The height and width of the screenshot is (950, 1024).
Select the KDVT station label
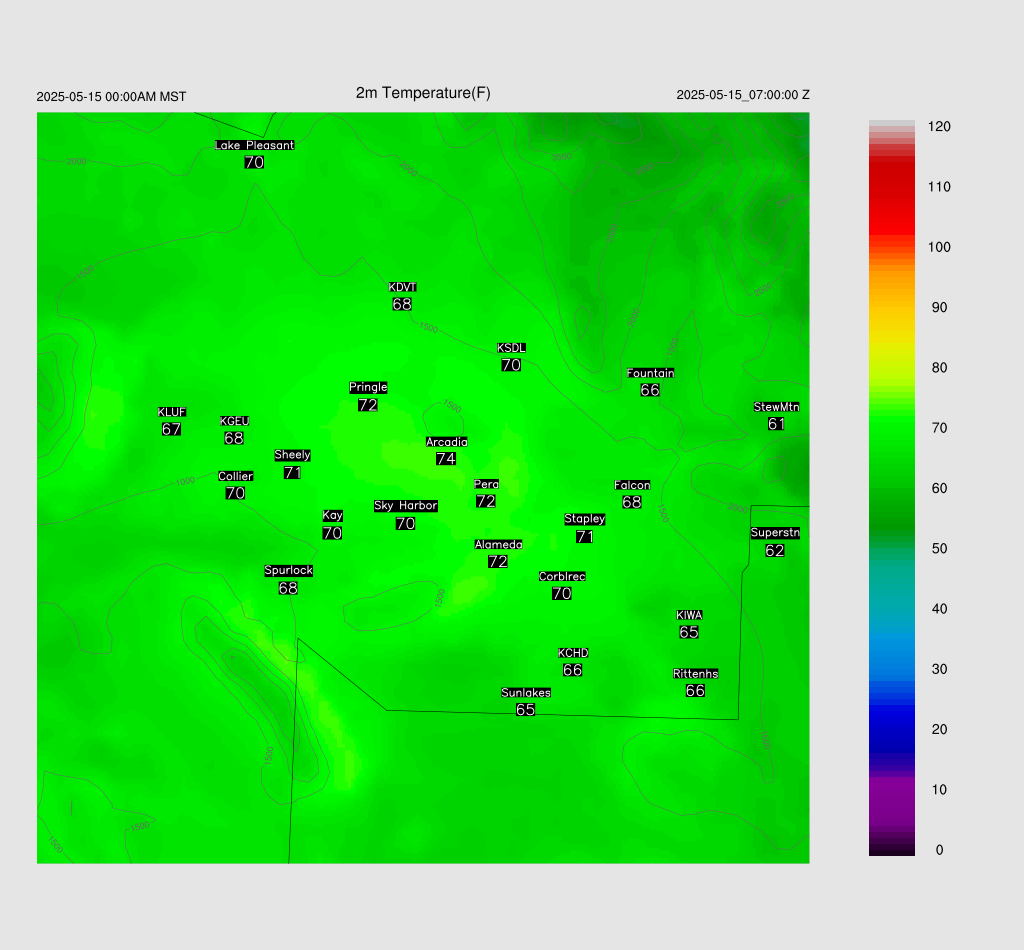point(402,287)
